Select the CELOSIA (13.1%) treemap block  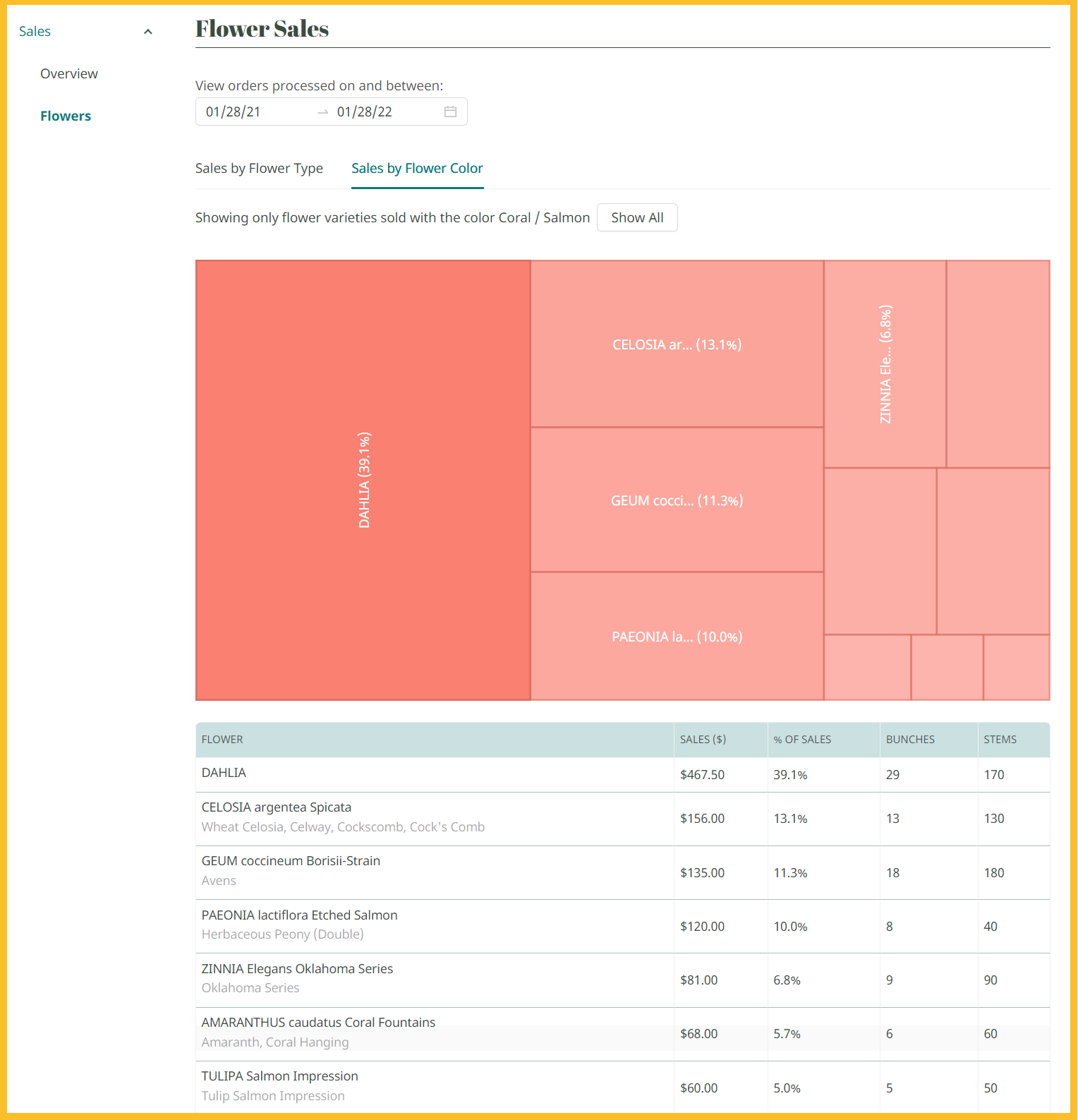677,344
